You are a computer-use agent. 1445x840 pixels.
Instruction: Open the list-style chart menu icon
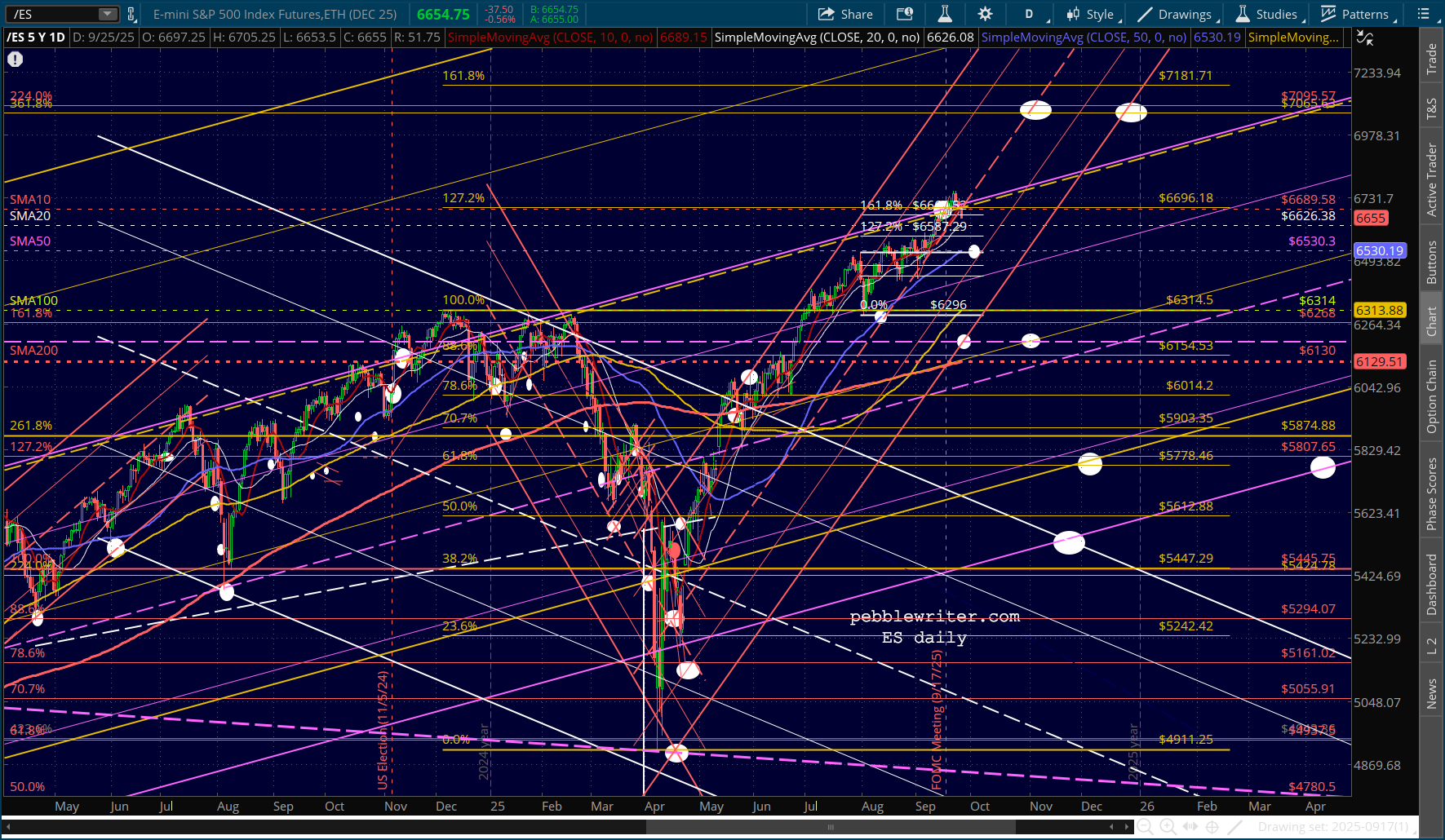point(1424,14)
